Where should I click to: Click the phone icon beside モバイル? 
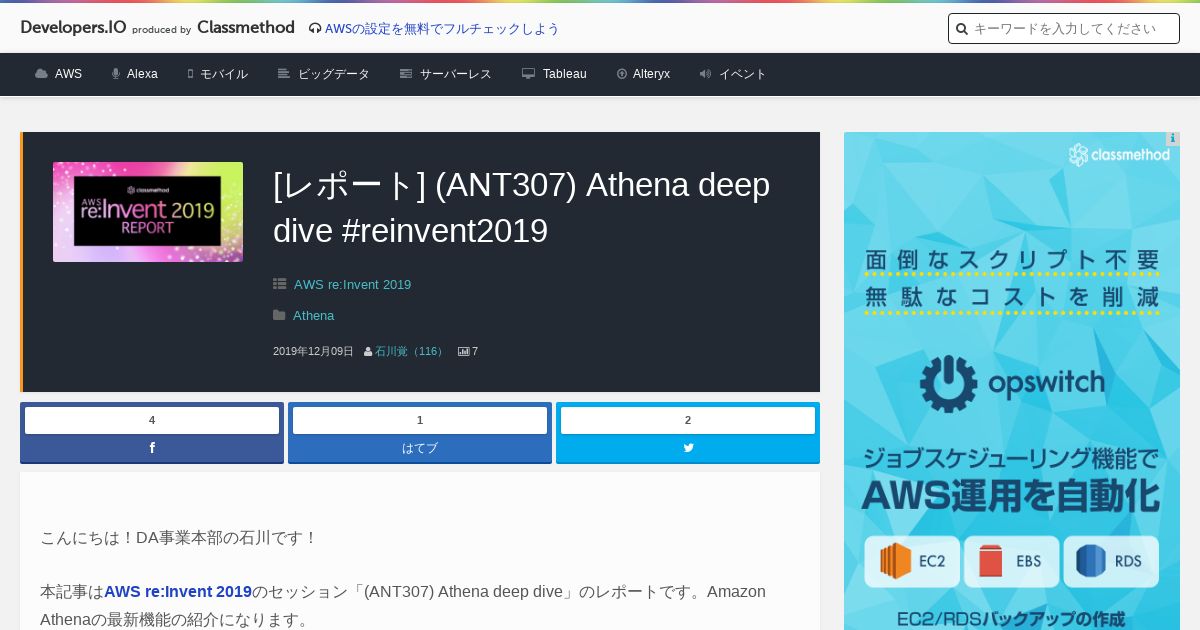[x=190, y=74]
